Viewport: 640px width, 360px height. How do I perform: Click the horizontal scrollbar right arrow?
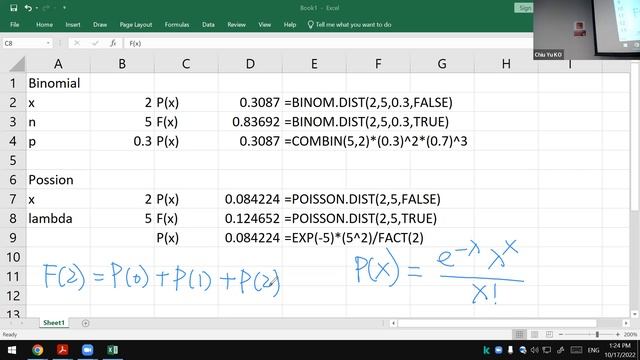626,323
